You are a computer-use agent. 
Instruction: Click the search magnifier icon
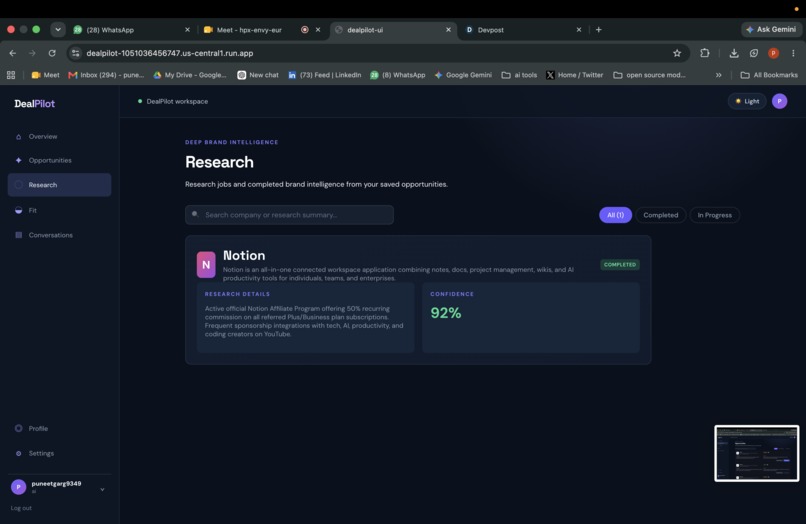point(195,214)
